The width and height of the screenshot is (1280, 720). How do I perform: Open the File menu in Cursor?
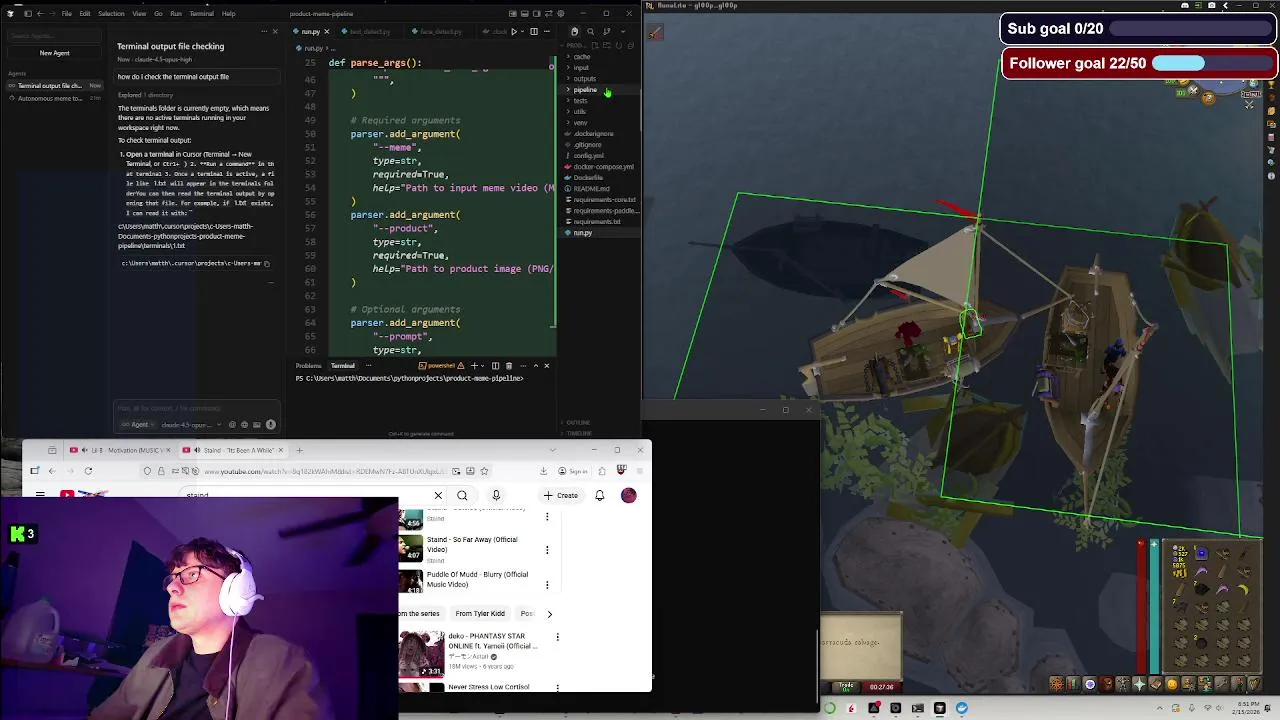(66, 14)
